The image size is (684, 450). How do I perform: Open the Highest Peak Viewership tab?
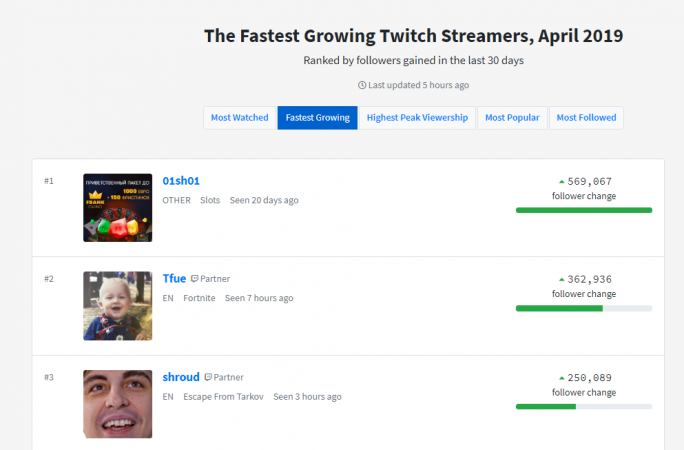417,118
